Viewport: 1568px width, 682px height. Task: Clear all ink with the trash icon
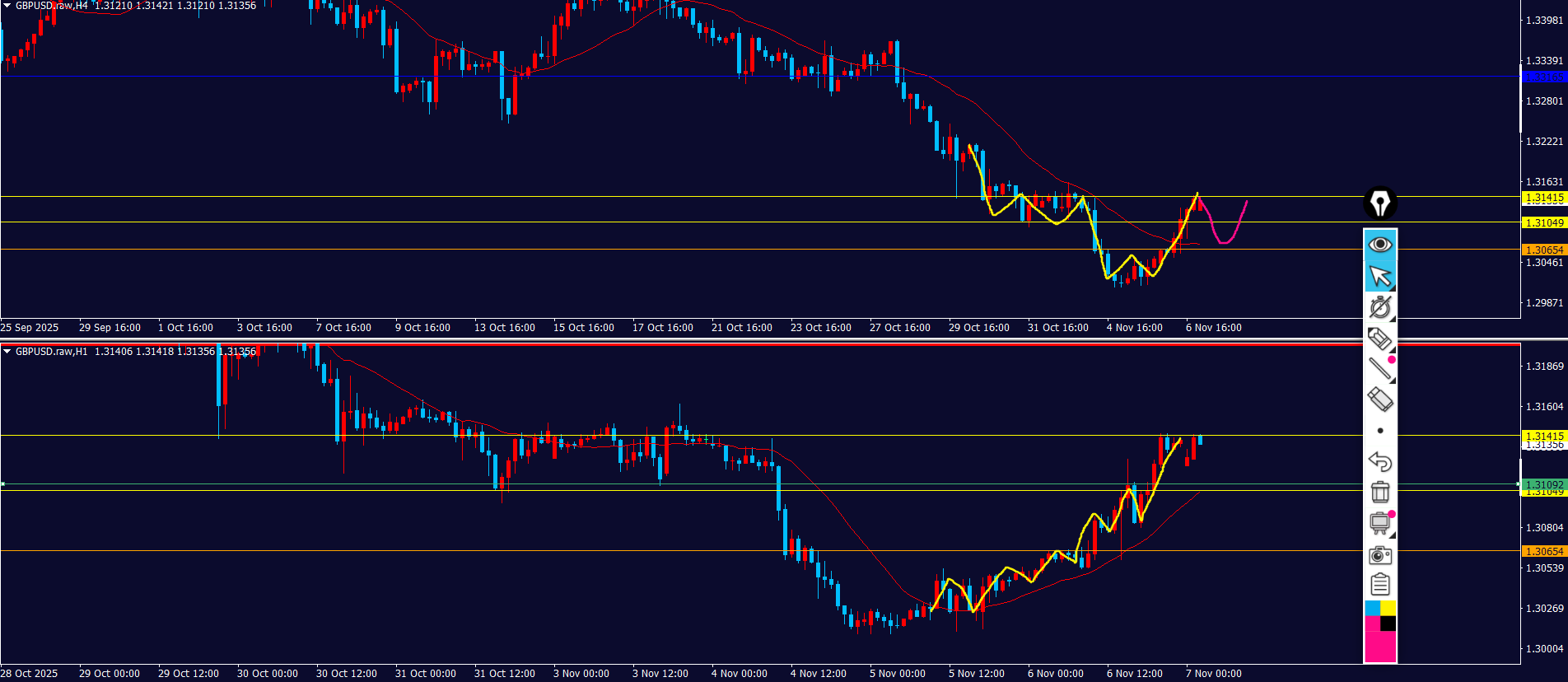[x=1380, y=492]
